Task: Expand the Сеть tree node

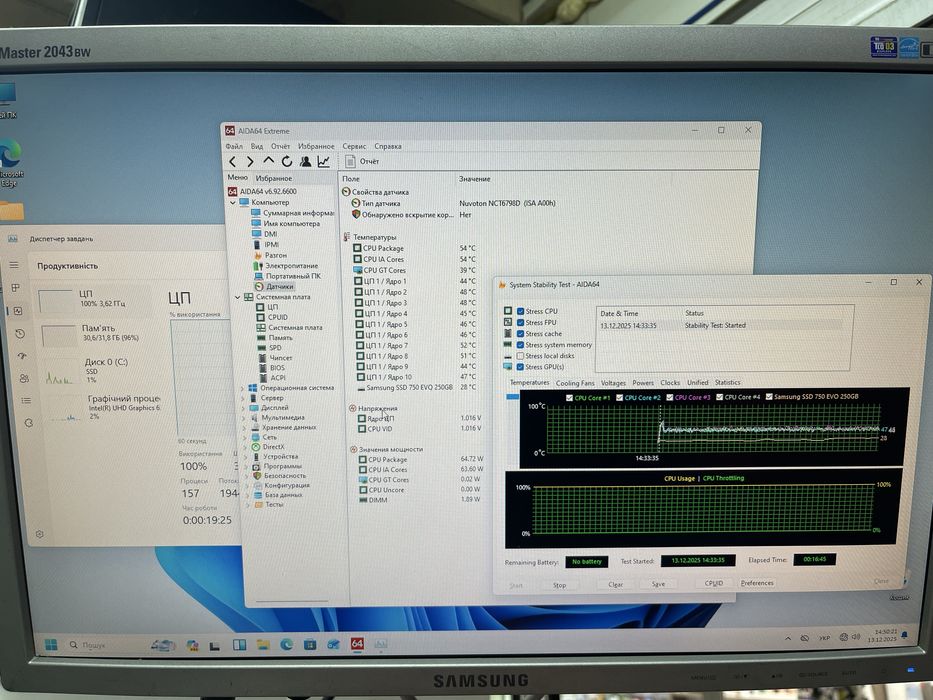Action: point(245,438)
